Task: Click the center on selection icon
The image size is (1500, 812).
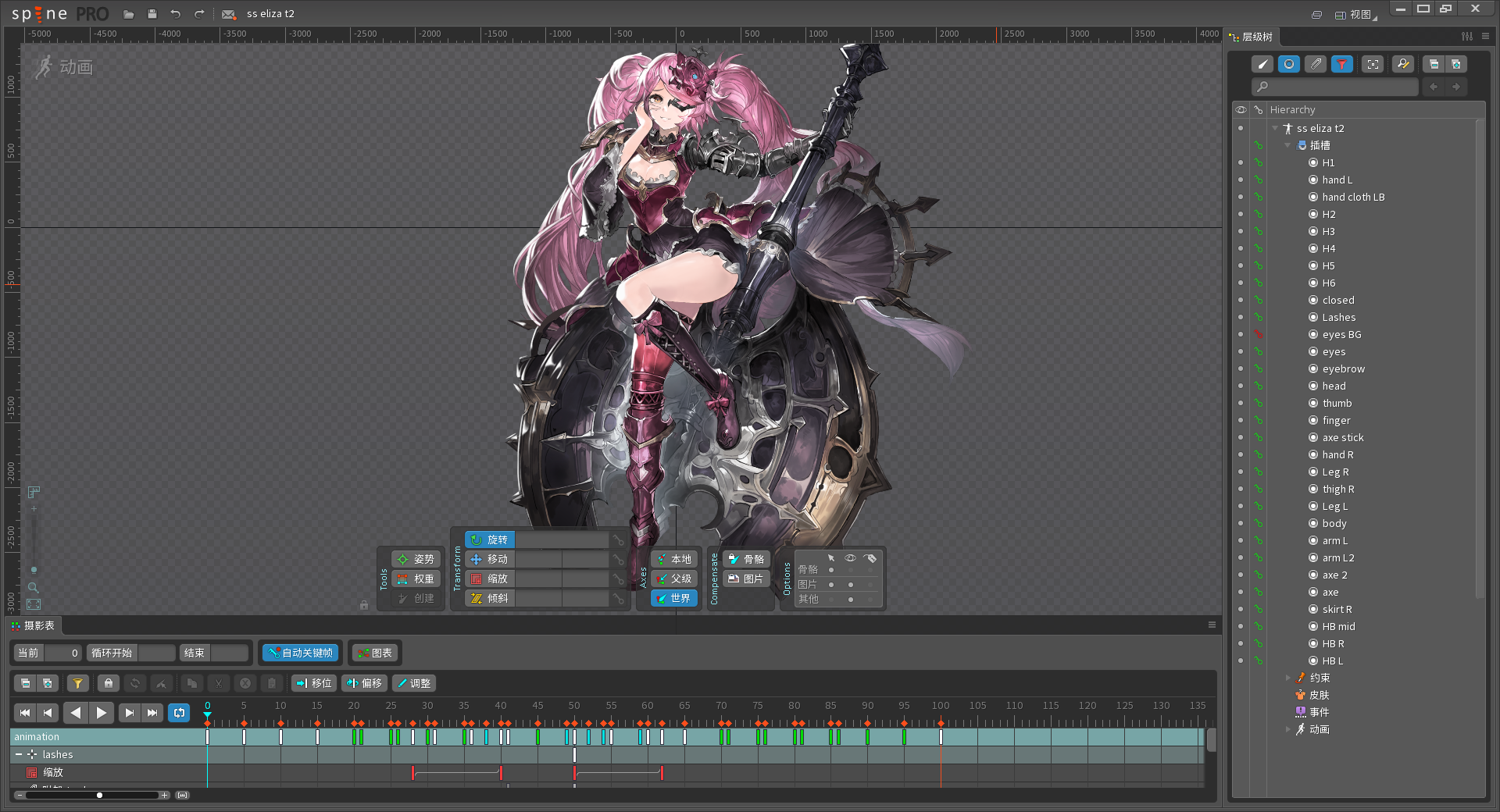Action: coord(1373,64)
